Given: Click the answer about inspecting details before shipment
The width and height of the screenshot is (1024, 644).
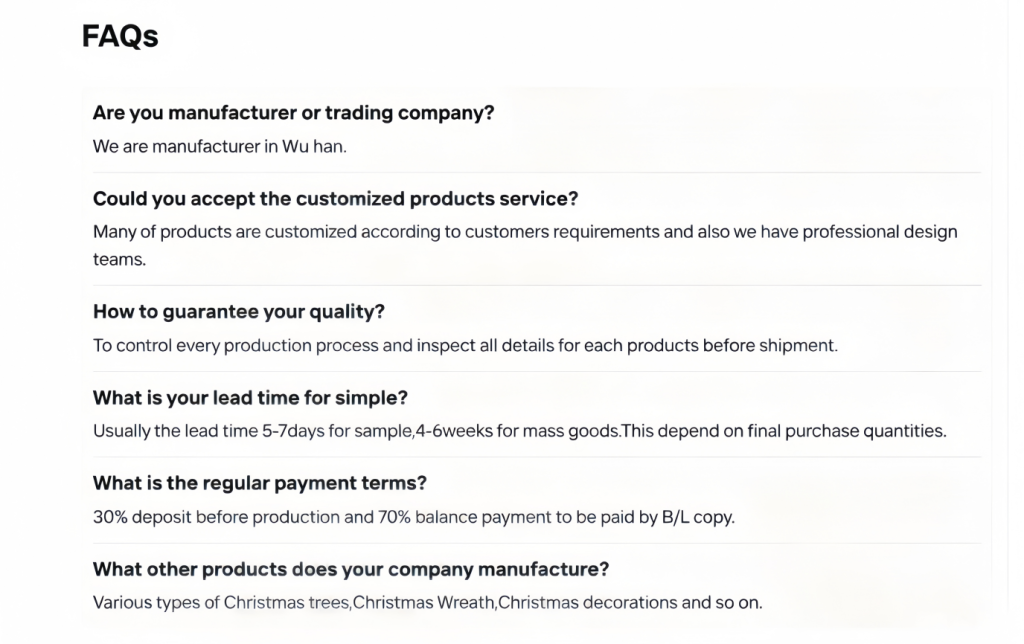Looking at the screenshot, I should tap(465, 346).
